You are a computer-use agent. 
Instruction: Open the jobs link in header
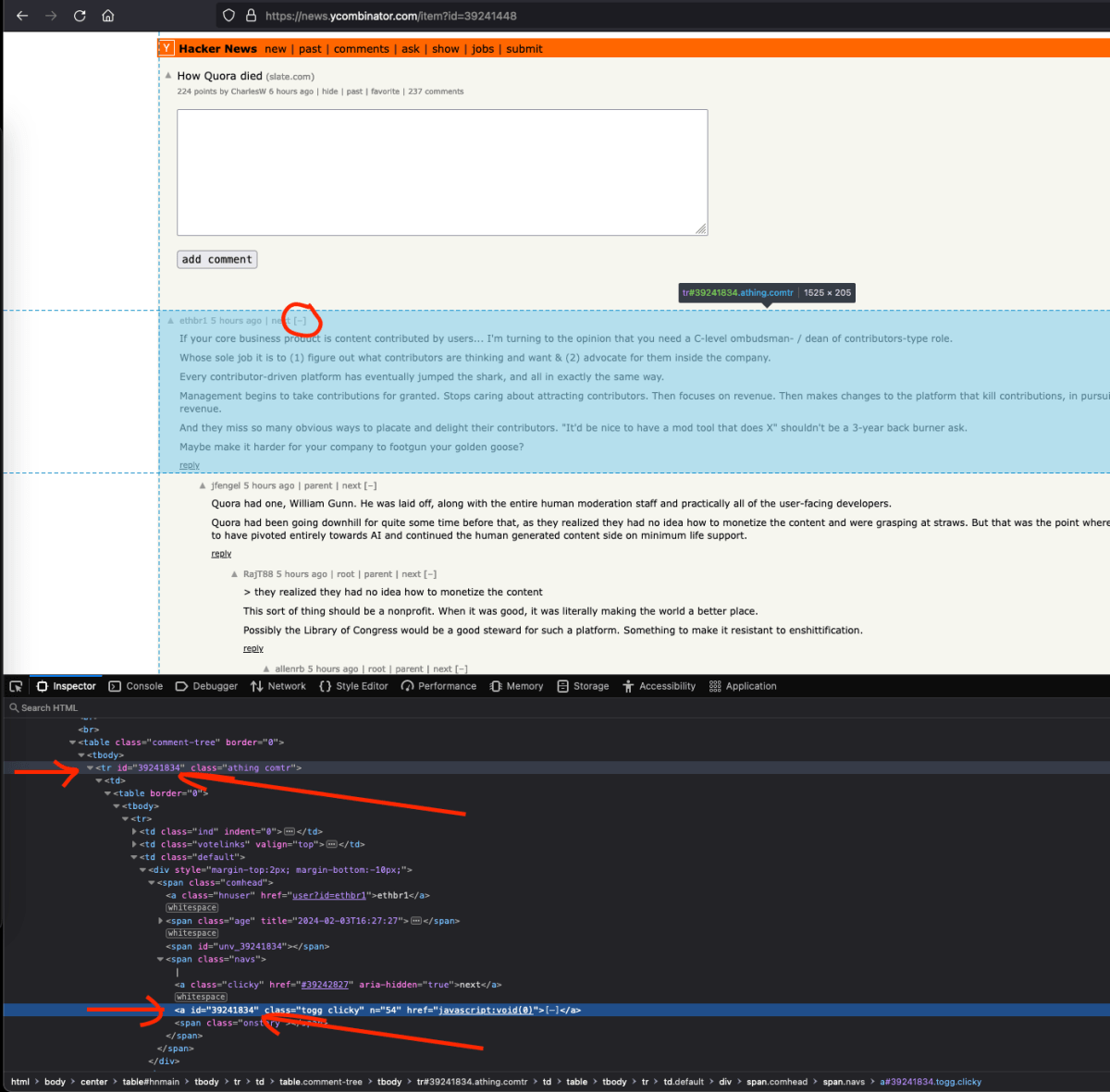(483, 49)
